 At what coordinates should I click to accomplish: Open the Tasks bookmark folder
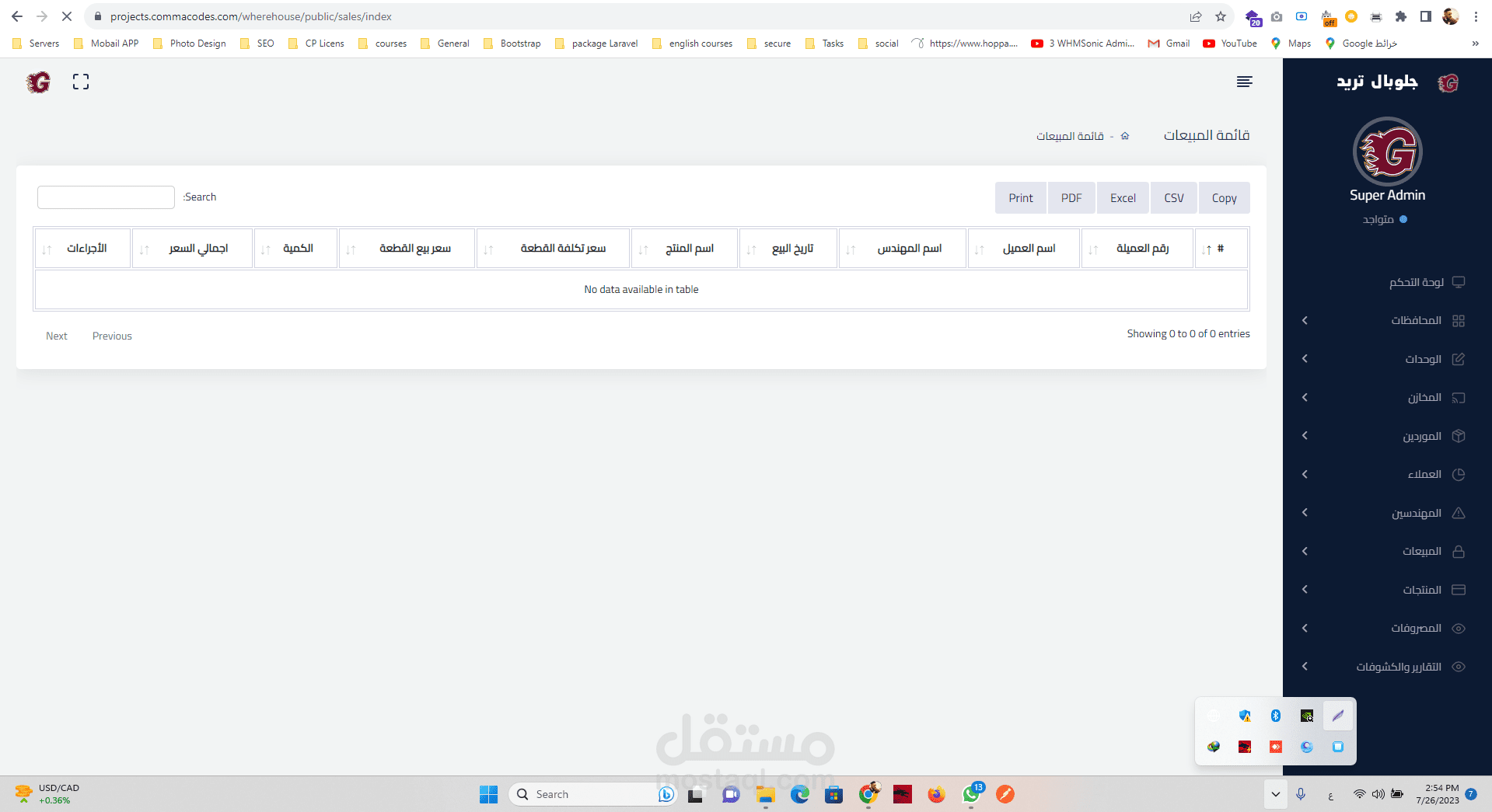coord(825,44)
